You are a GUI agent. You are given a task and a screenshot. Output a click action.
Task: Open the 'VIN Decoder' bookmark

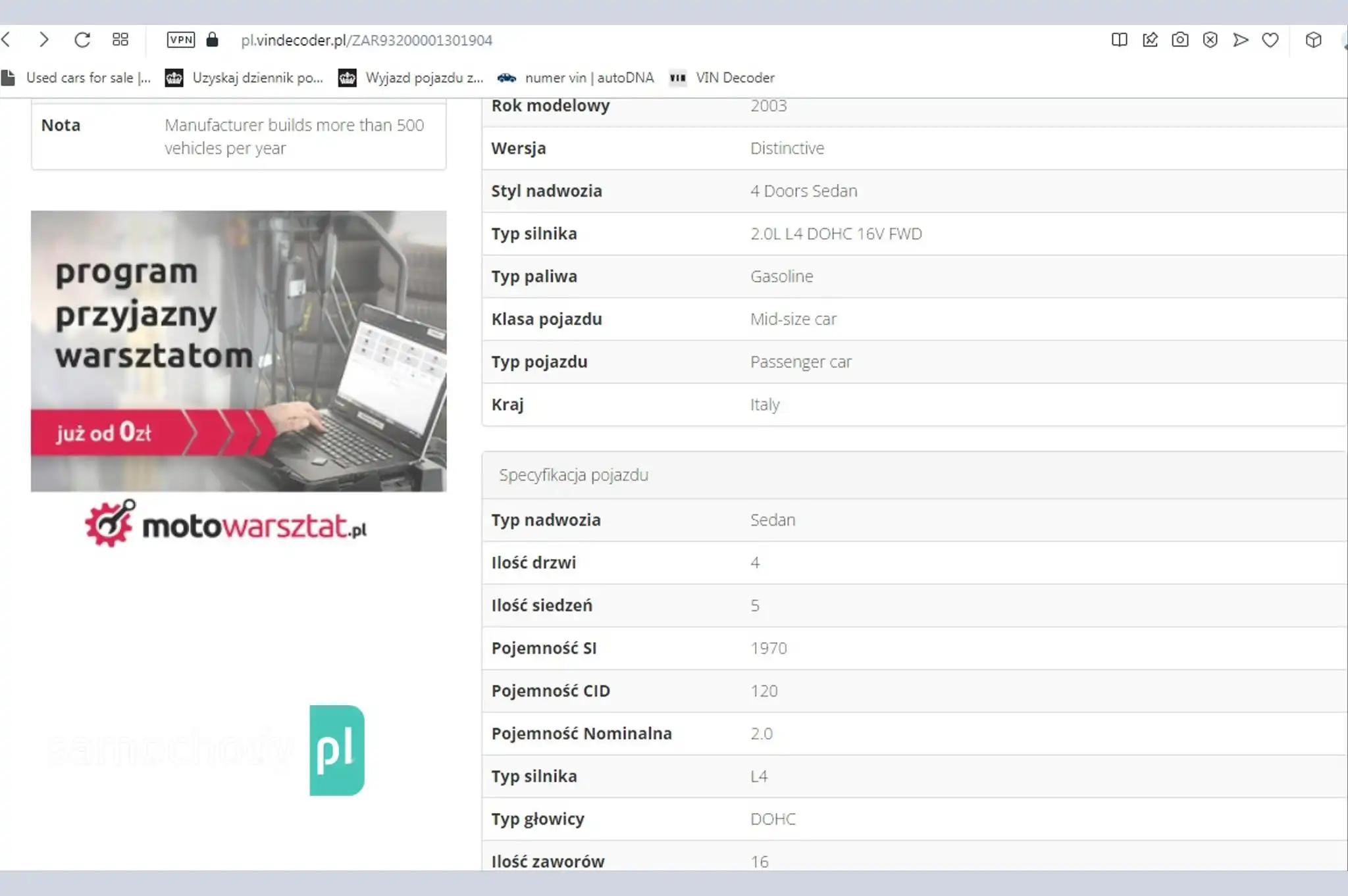pyautogui.click(x=722, y=78)
